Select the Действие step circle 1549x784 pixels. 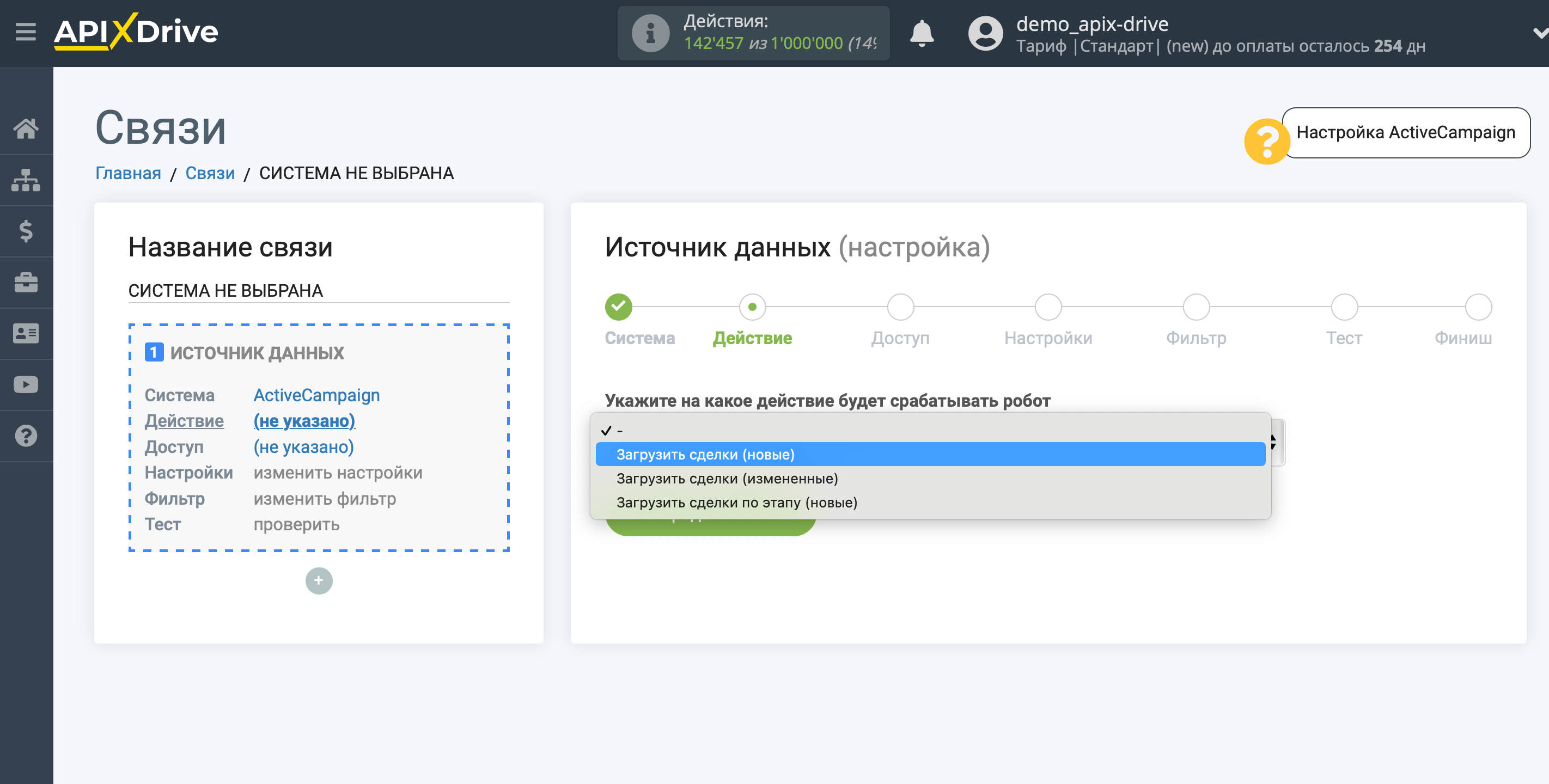752,307
